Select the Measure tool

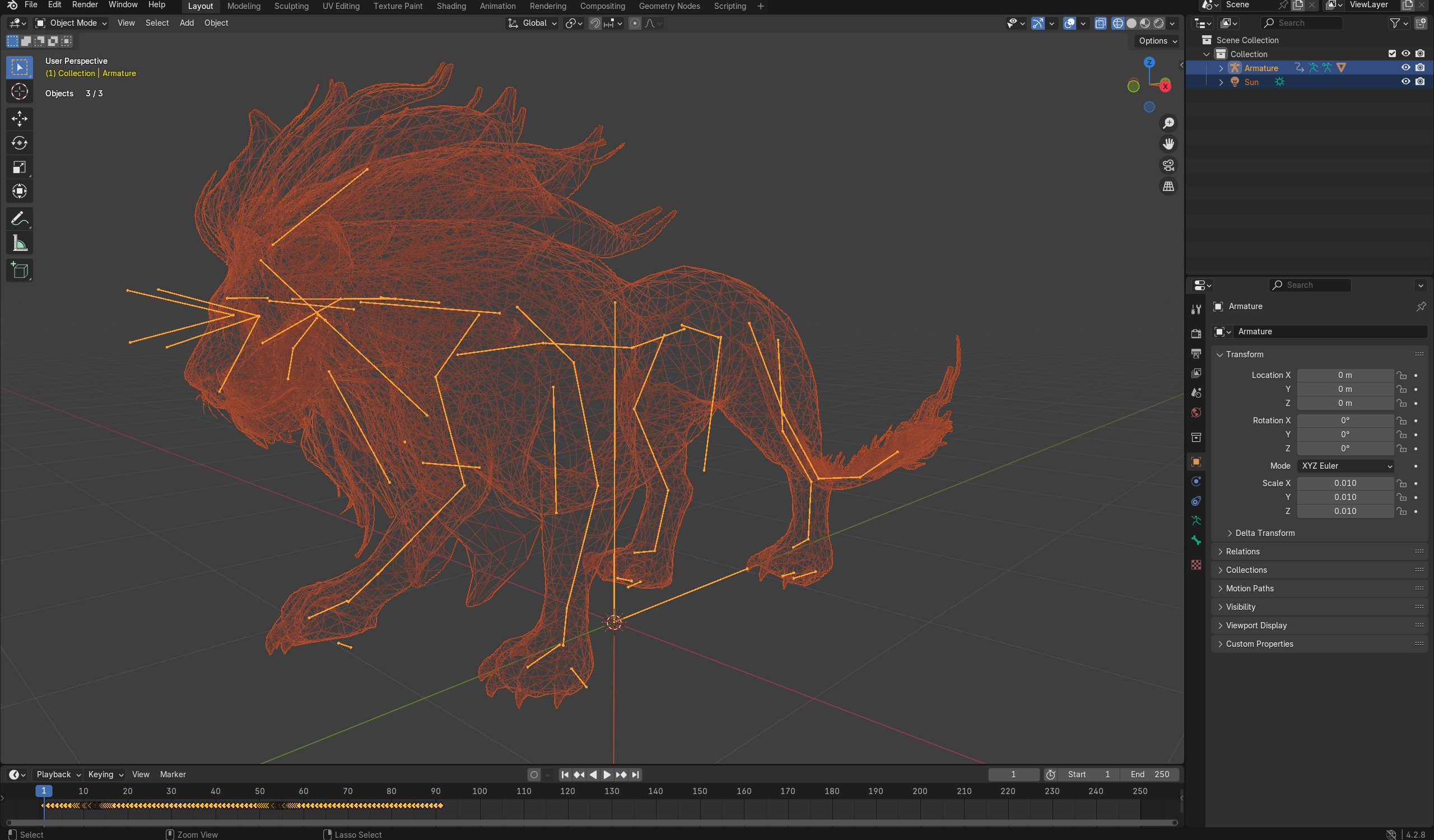pos(20,244)
